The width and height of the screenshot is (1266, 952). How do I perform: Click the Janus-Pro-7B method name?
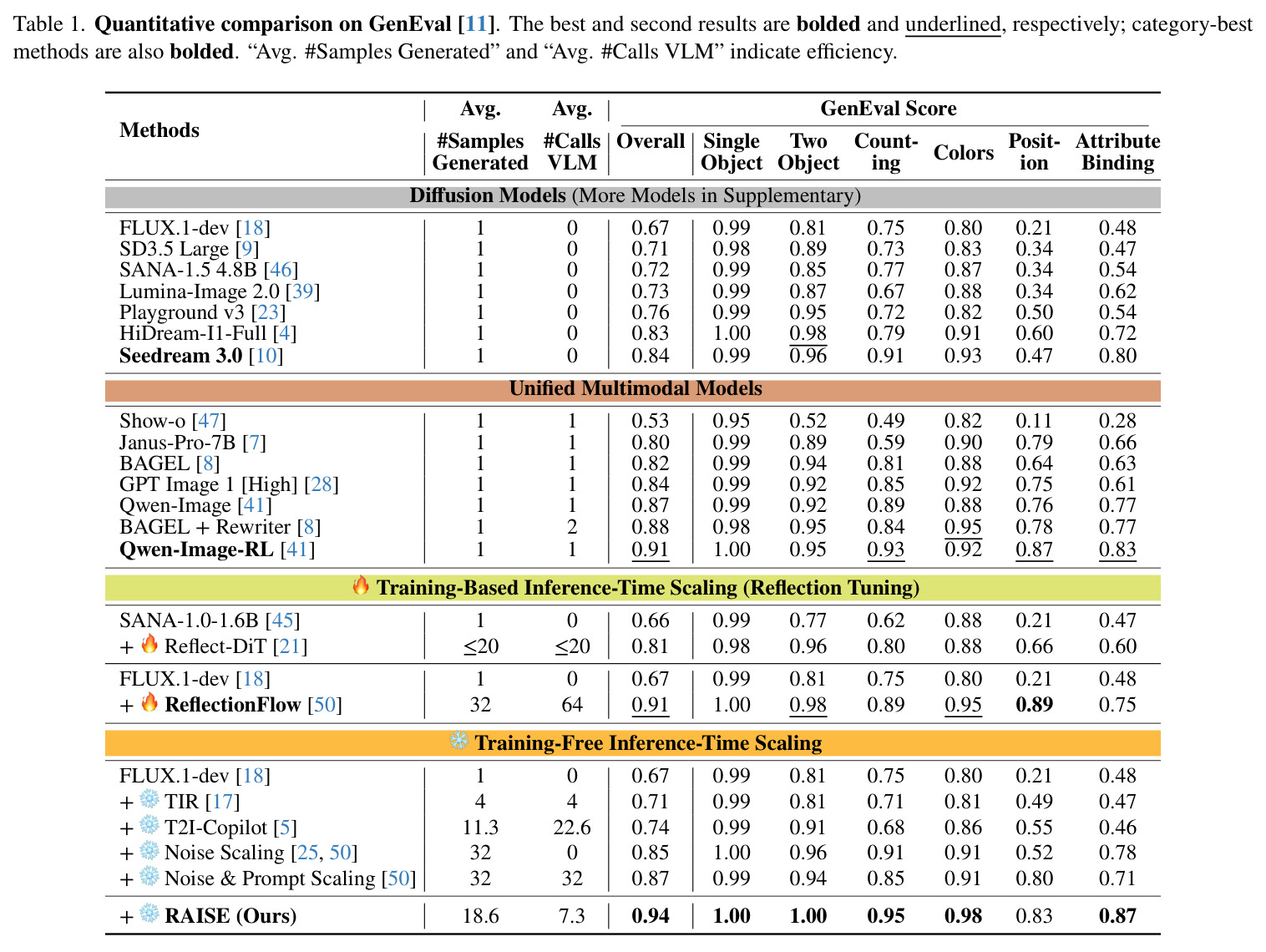point(177,443)
